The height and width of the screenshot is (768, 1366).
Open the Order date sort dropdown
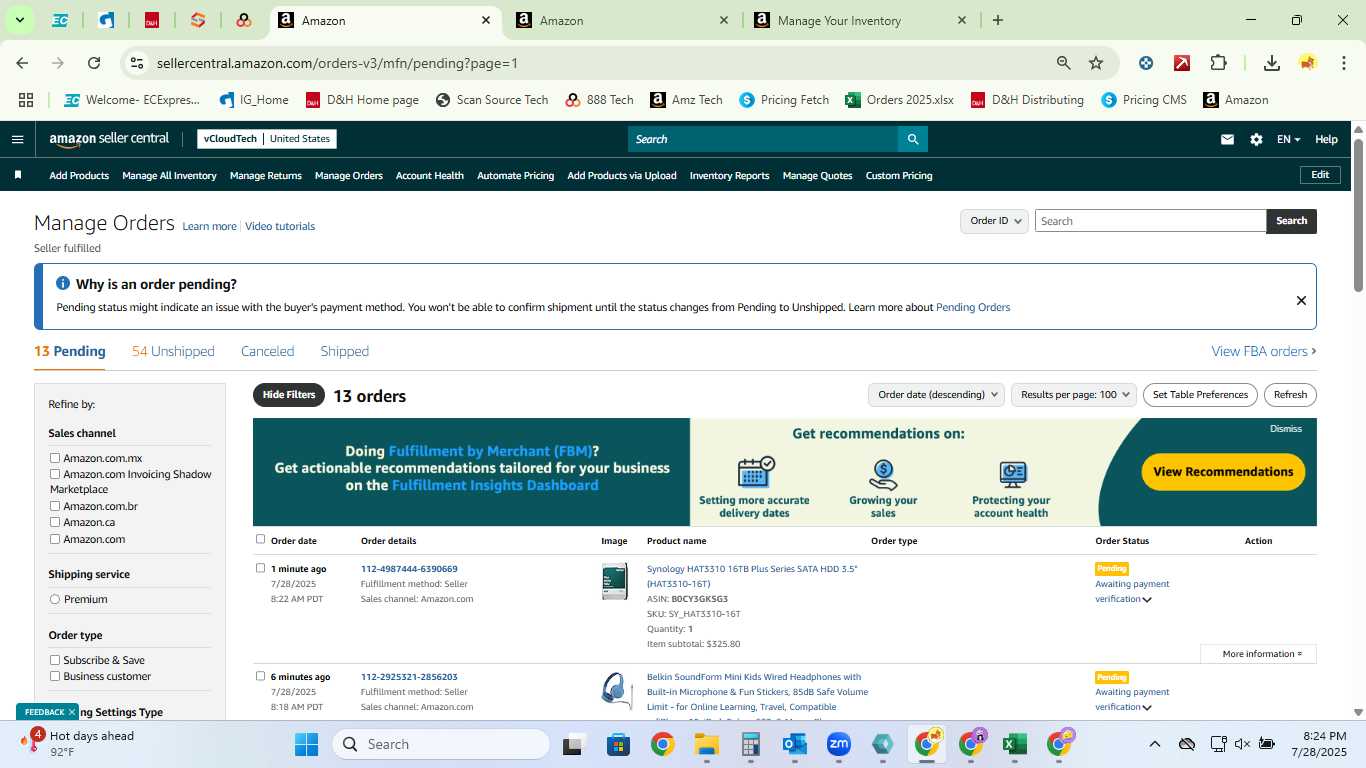935,395
